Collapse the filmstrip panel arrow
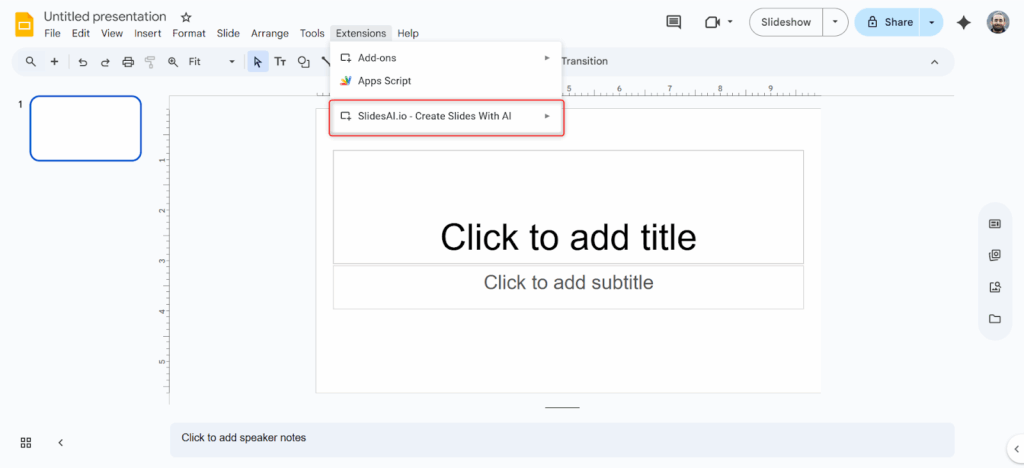 click(x=60, y=442)
